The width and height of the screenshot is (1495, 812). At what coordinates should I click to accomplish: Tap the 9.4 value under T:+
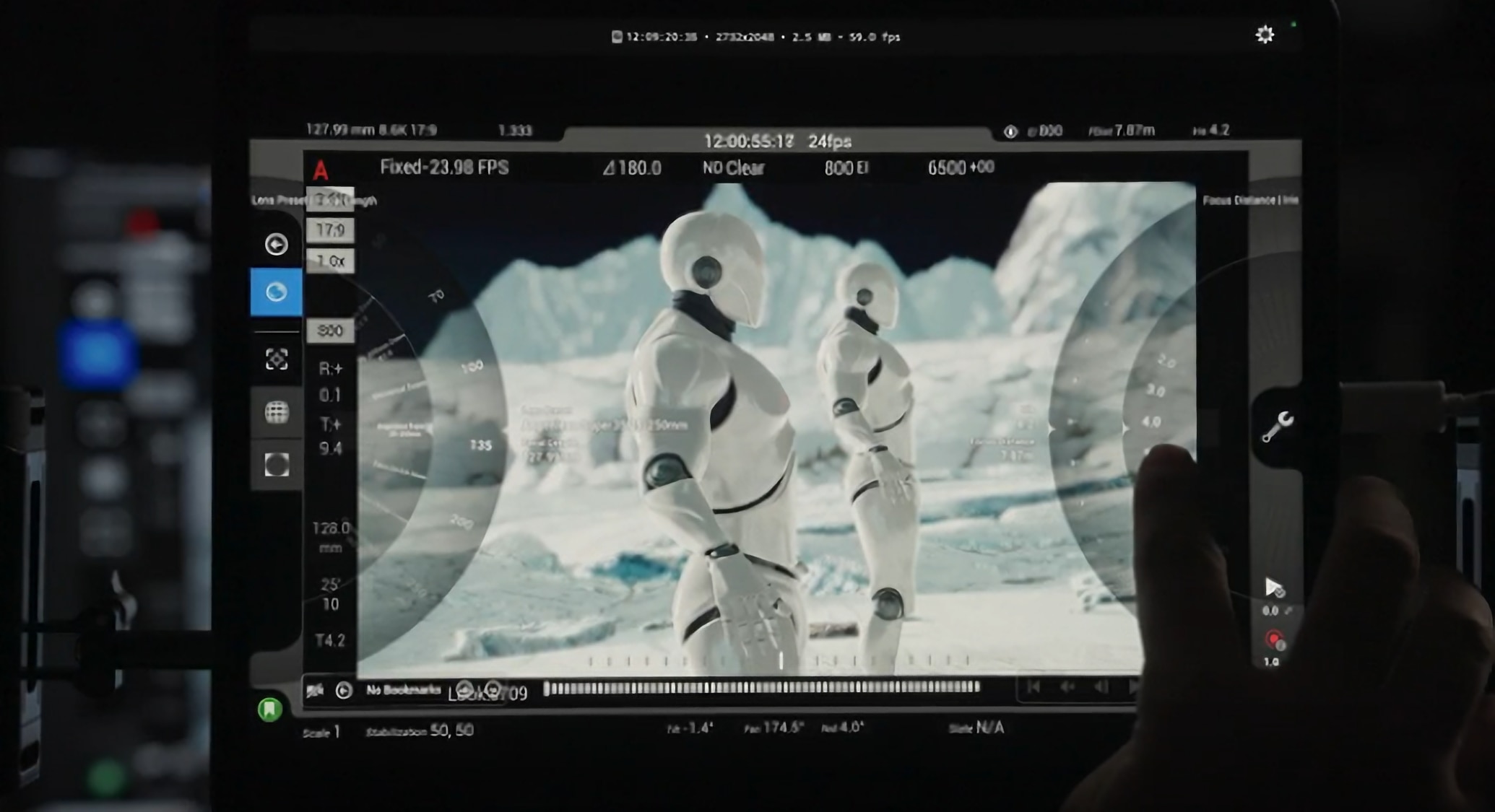(330, 449)
